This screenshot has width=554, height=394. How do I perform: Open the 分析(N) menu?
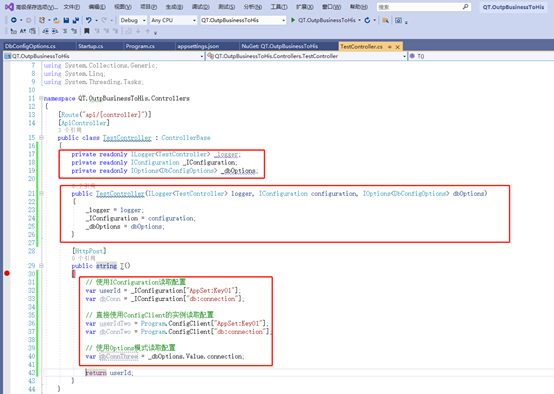[x=253, y=7]
